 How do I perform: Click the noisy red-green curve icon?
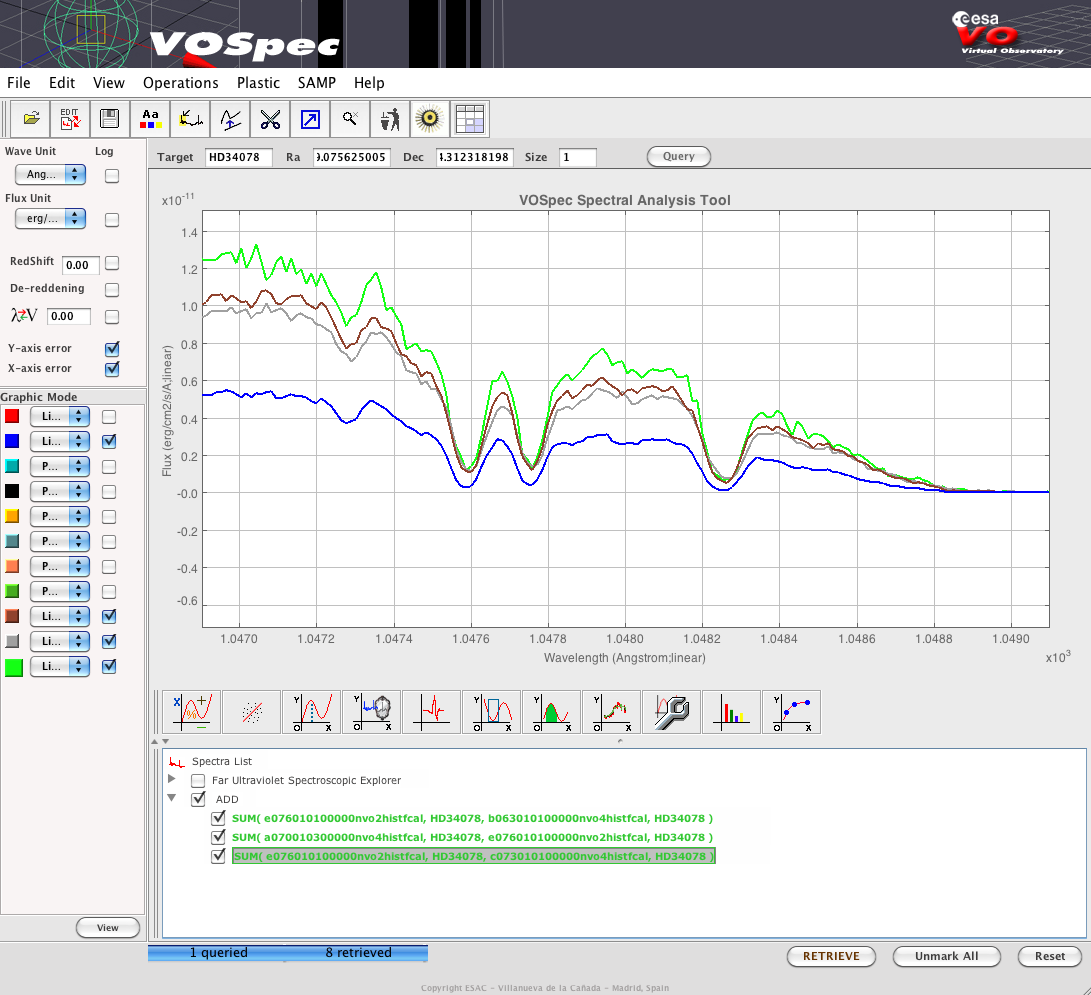click(x=611, y=712)
